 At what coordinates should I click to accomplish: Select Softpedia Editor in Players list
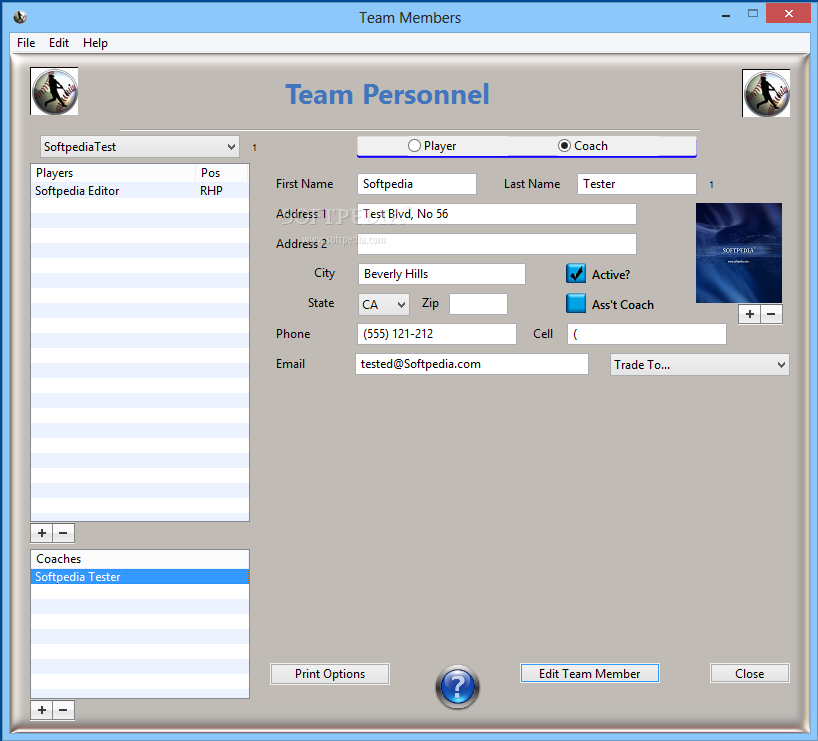coord(139,190)
